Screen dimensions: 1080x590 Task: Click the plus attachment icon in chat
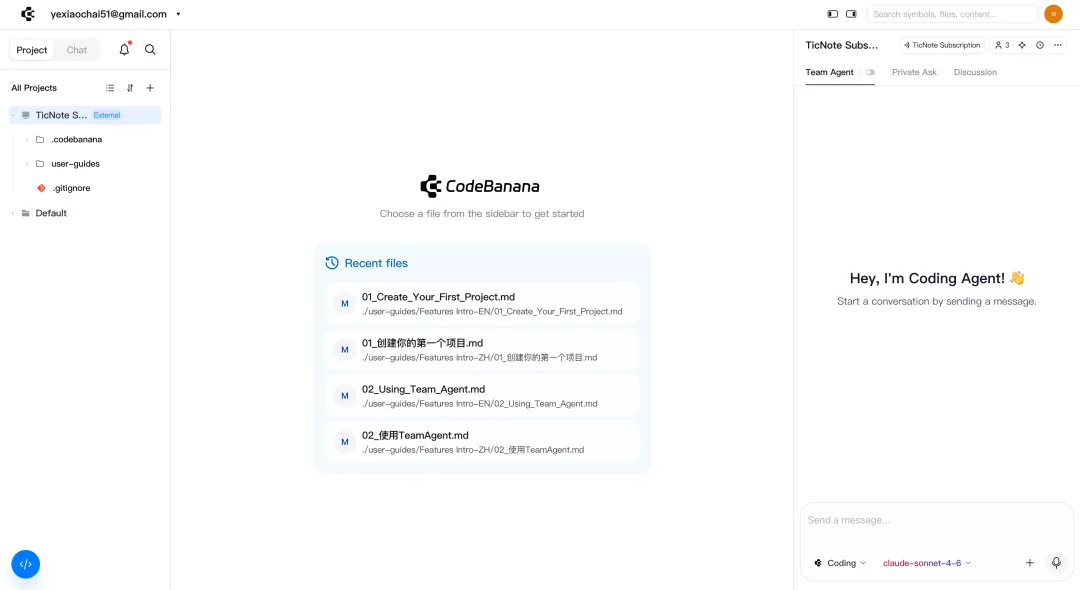(1030, 563)
